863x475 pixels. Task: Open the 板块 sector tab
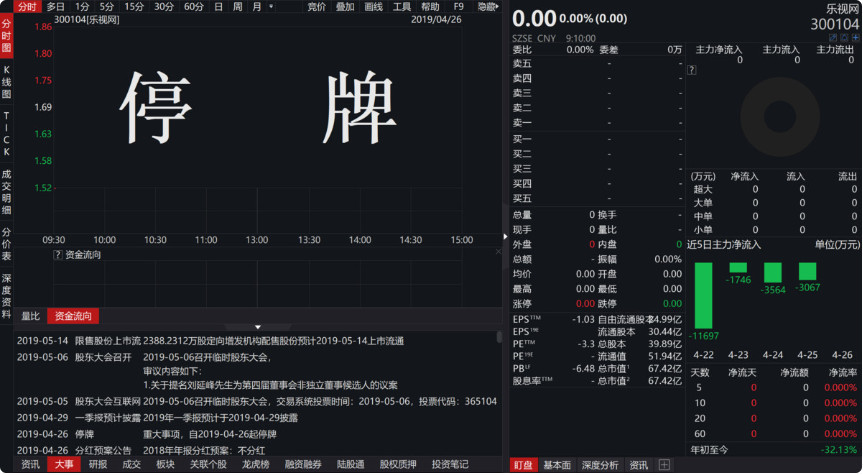165,465
